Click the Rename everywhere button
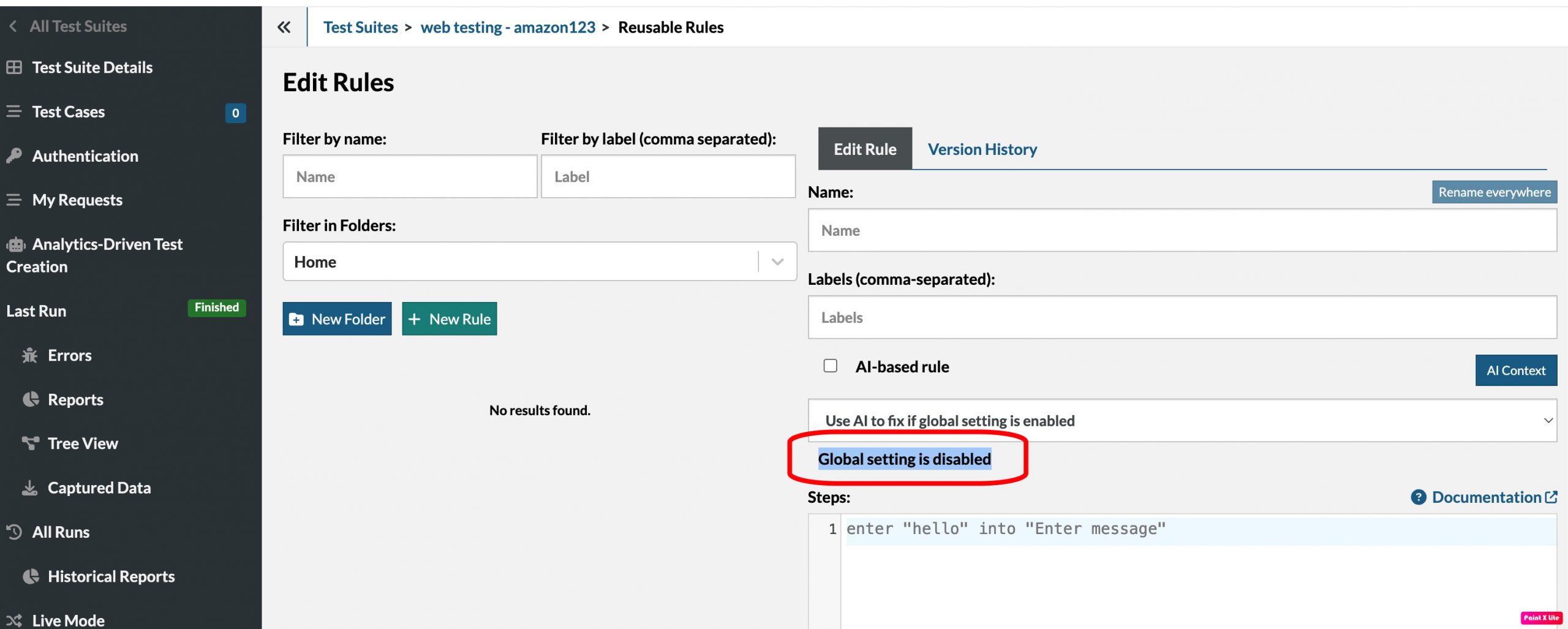 (1494, 192)
